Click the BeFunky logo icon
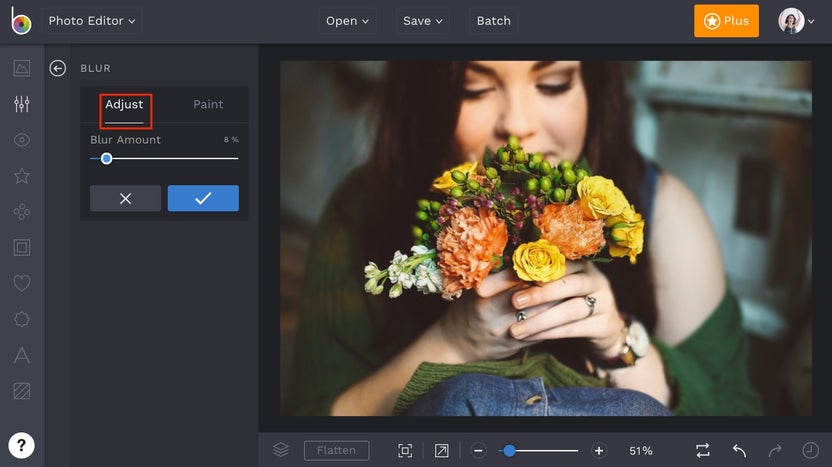 pos(21,21)
